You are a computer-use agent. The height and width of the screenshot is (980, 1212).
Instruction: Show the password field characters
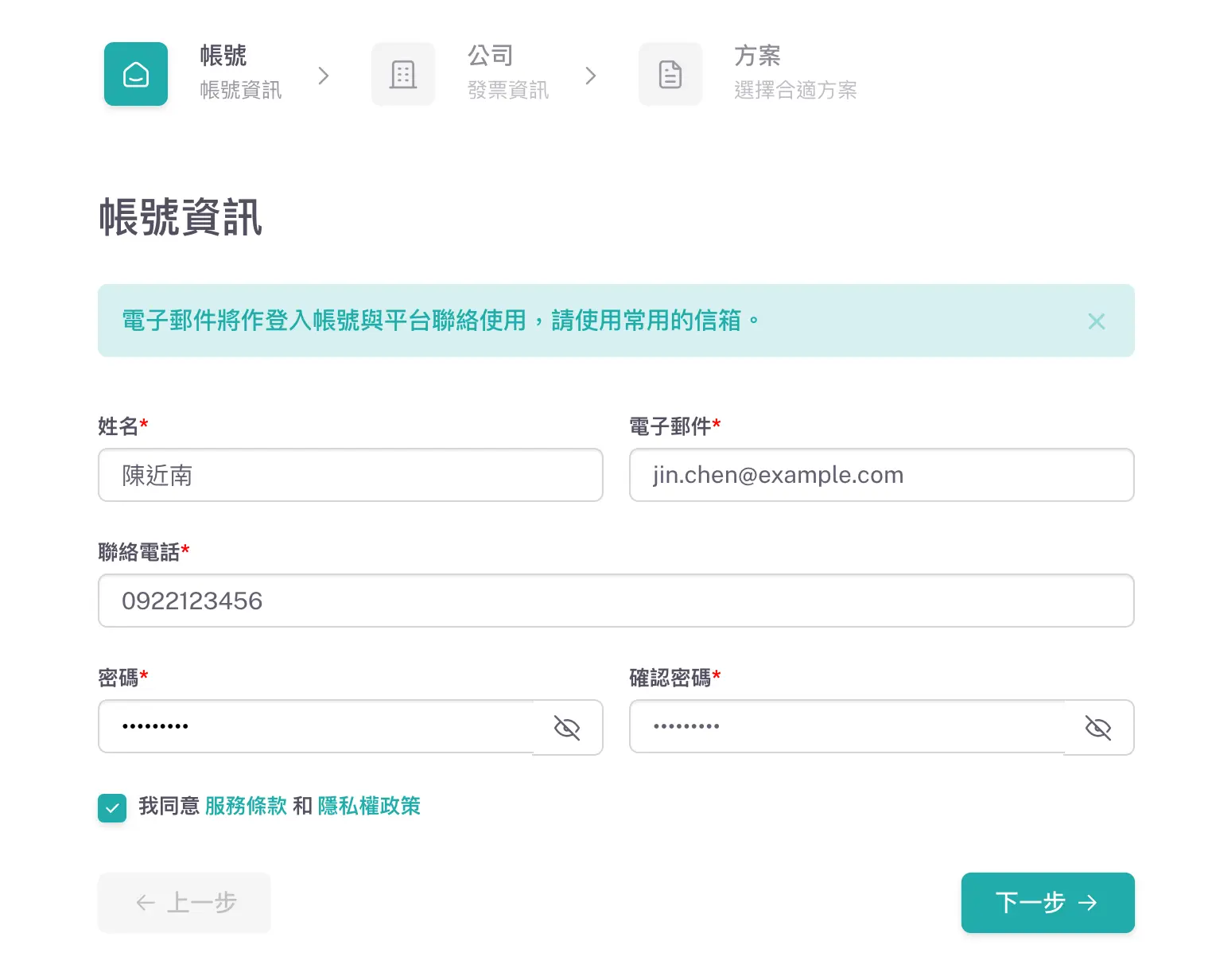tap(567, 727)
